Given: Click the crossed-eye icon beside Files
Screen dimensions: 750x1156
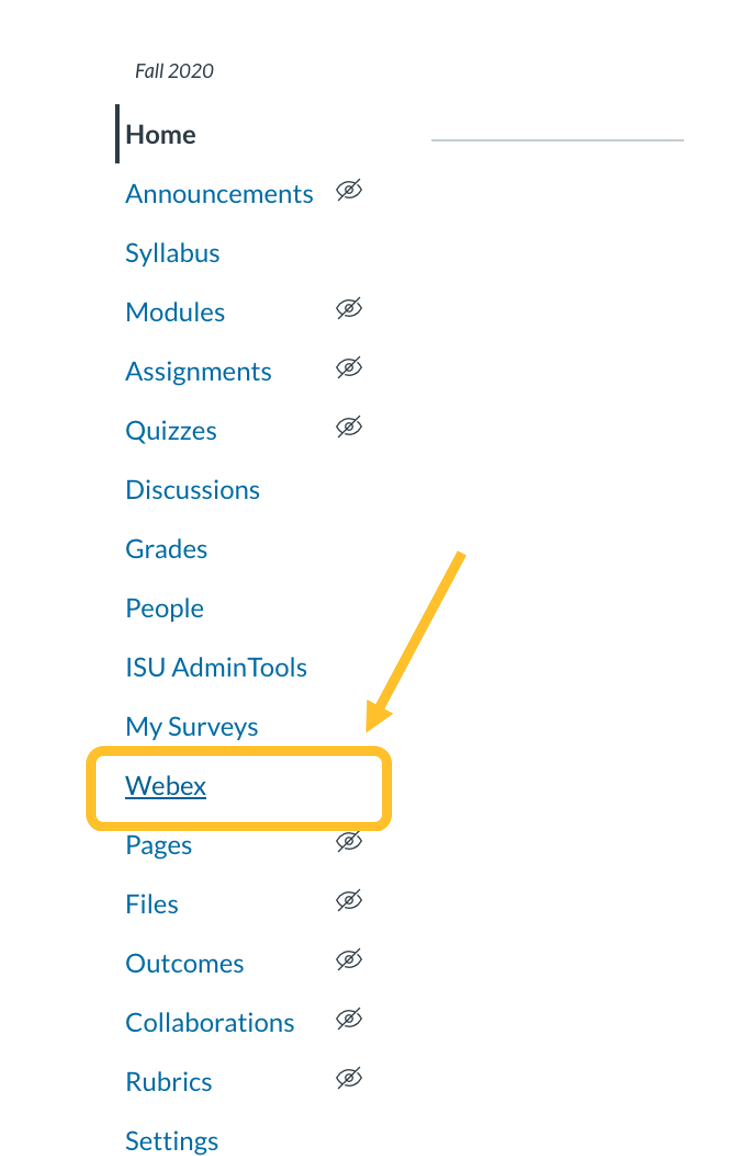Looking at the screenshot, I should pyautogui.click(x=348, y=902).
